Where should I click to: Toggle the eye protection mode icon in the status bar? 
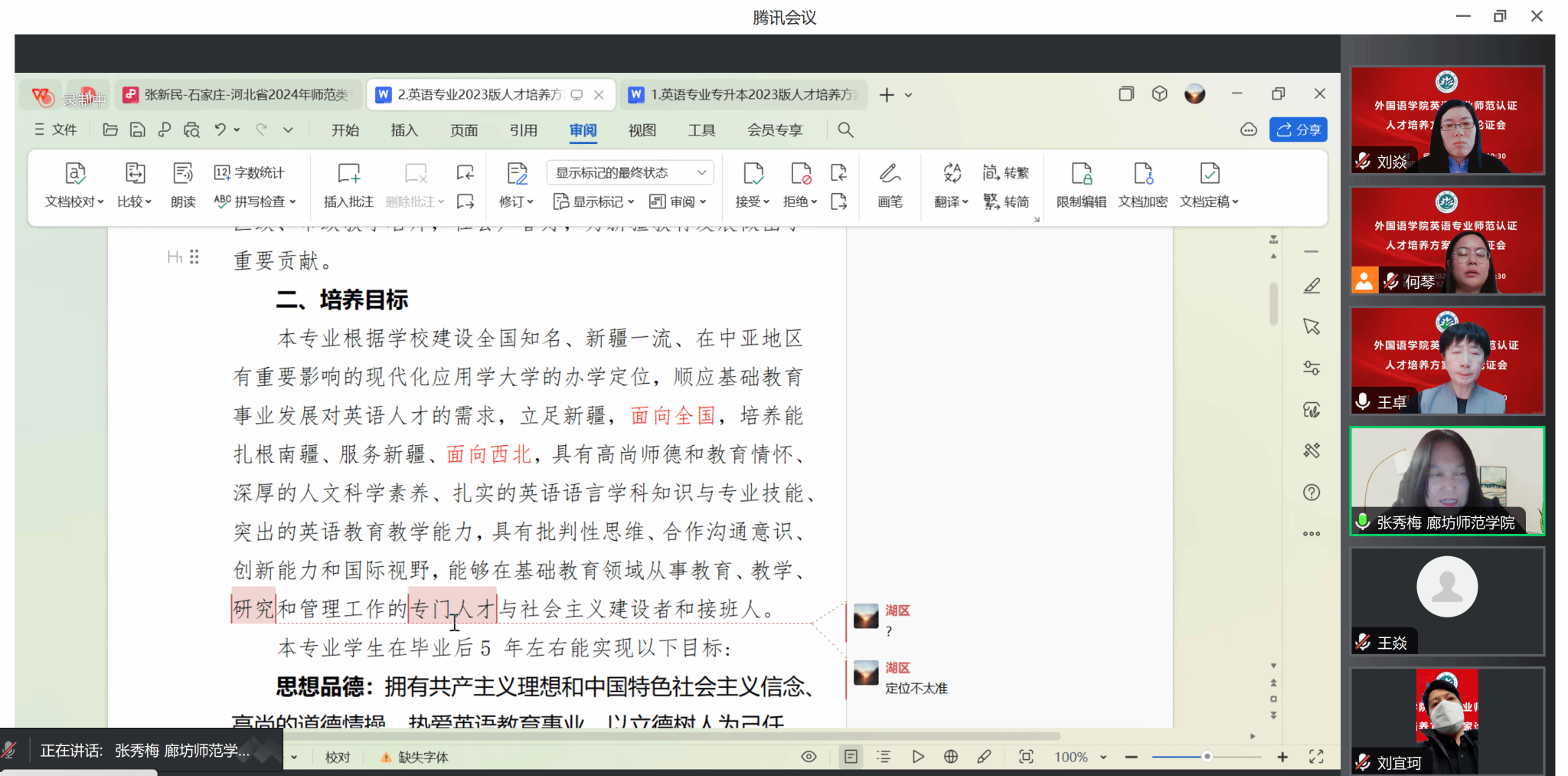point(808,757)
